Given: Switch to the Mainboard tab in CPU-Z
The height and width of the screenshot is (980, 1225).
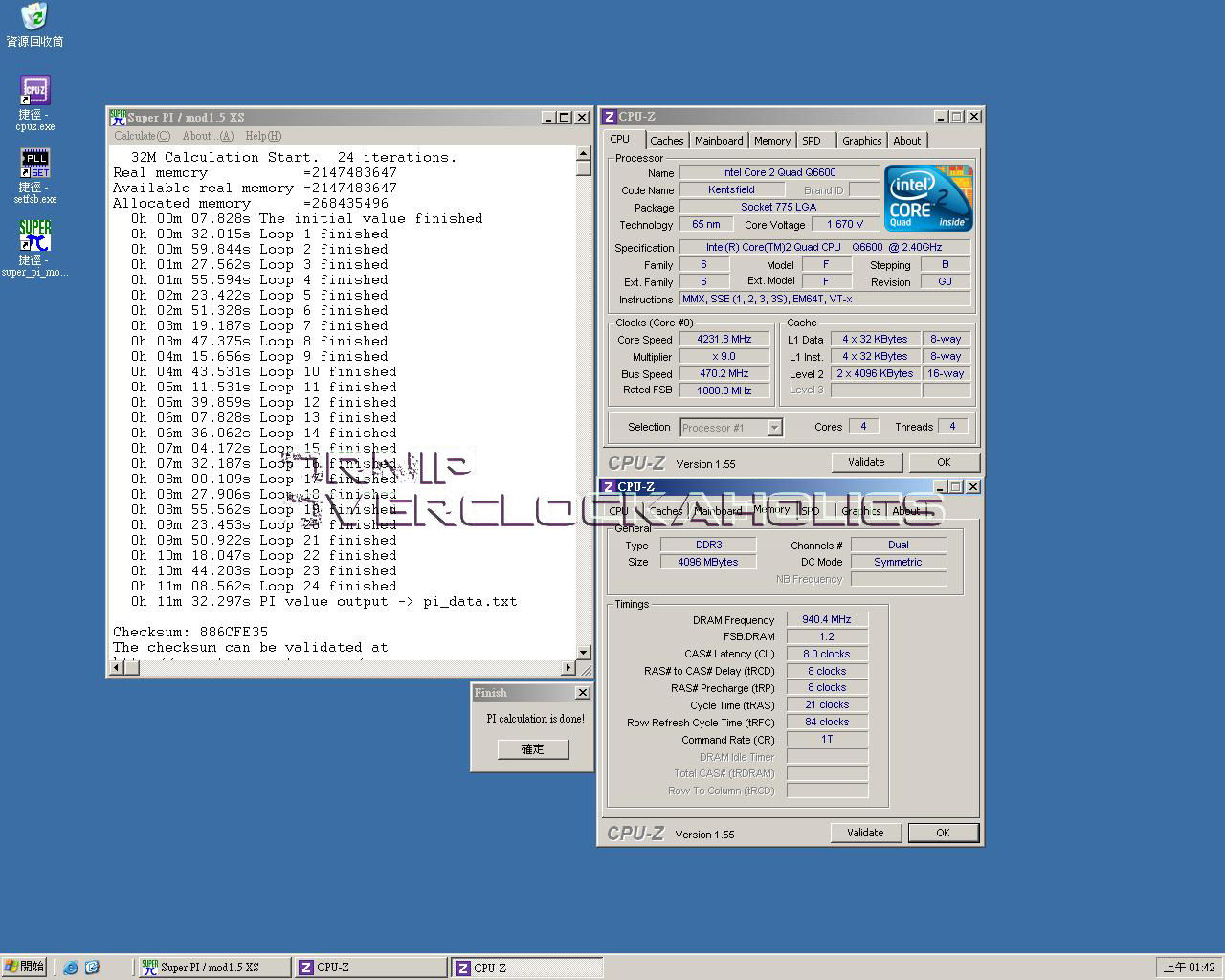Looking at the screenshot, I should coord(718,141).
